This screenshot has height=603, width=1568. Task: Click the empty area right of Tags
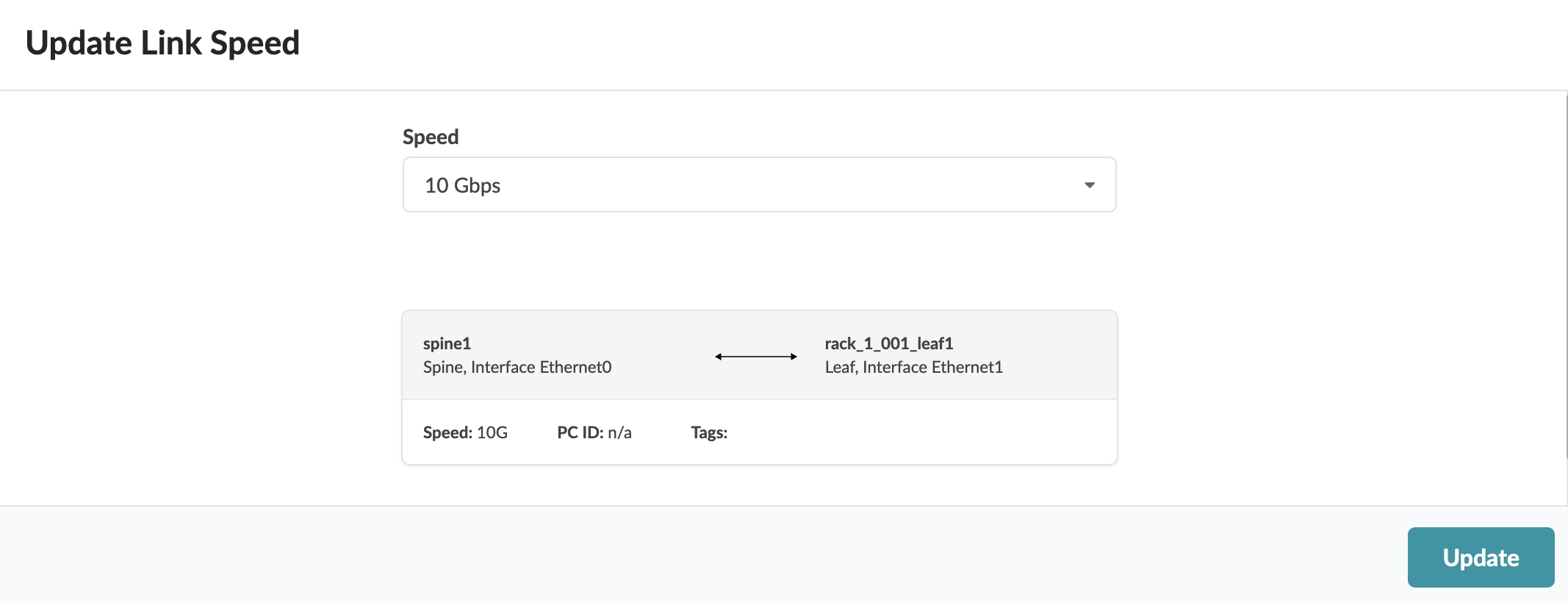(918, 432)
